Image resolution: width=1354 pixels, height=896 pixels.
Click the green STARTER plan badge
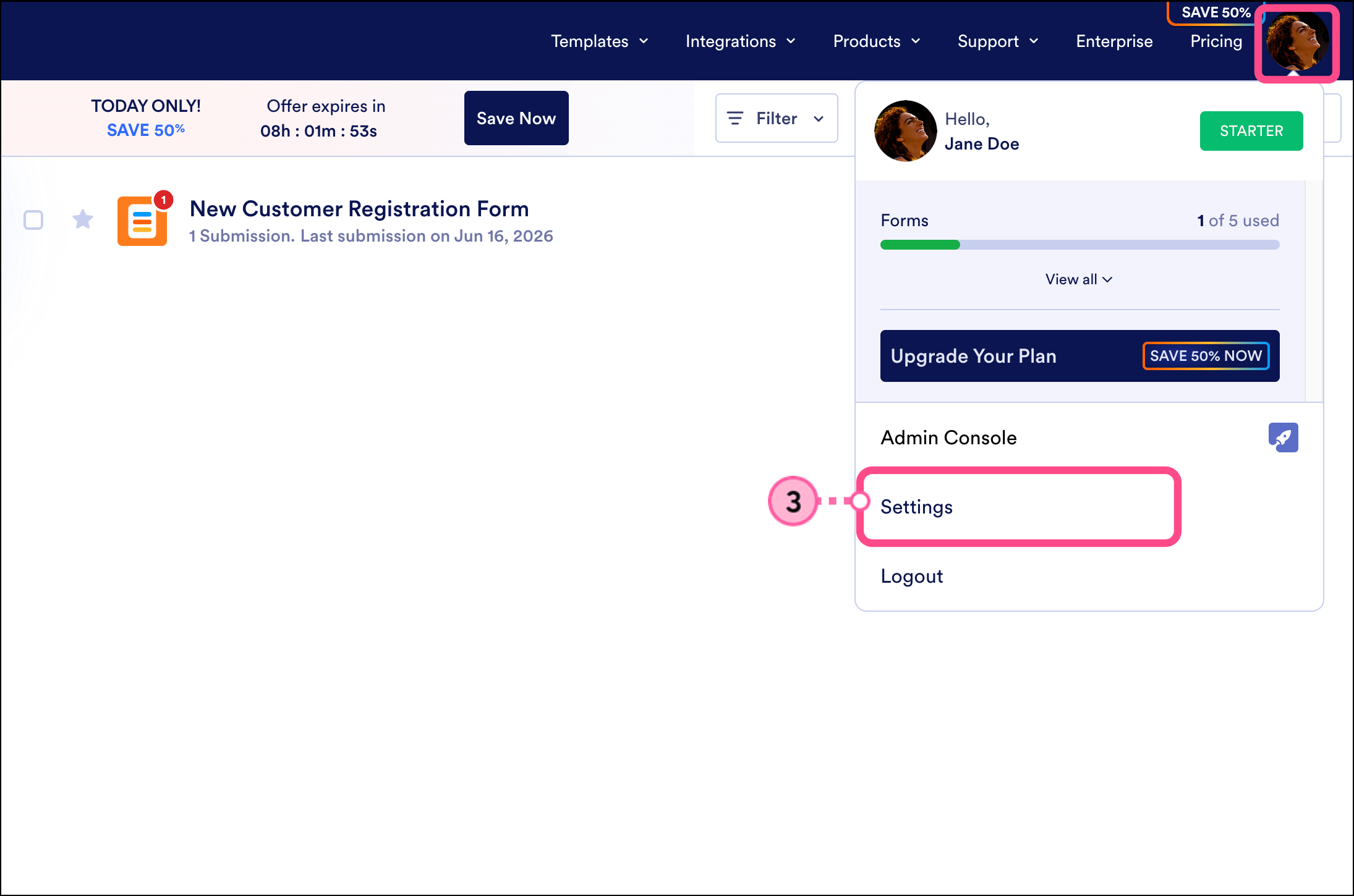[1251, 131]
